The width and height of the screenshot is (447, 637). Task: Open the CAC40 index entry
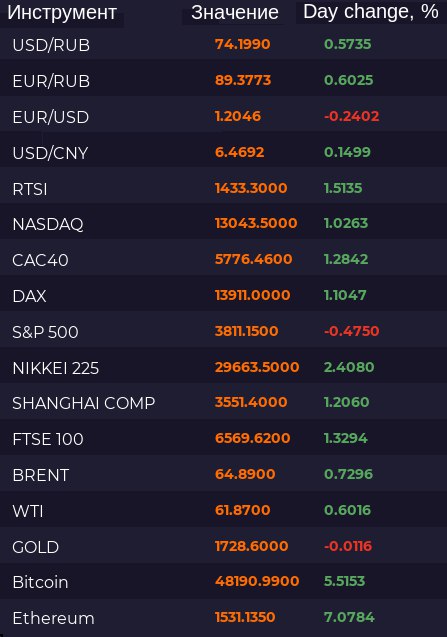(224, 260)
